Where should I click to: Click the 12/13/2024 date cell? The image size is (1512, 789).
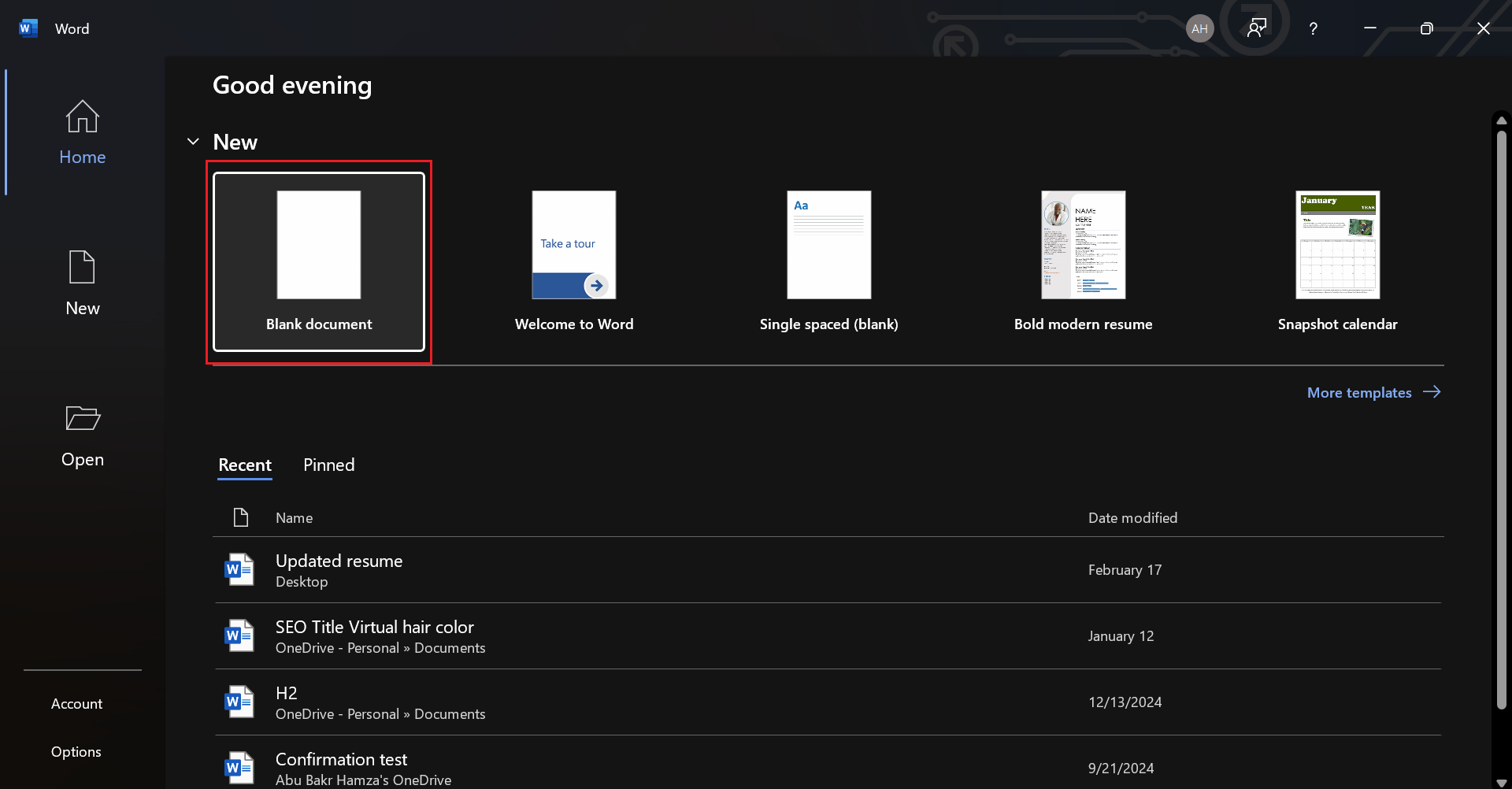pos(1125,702)
